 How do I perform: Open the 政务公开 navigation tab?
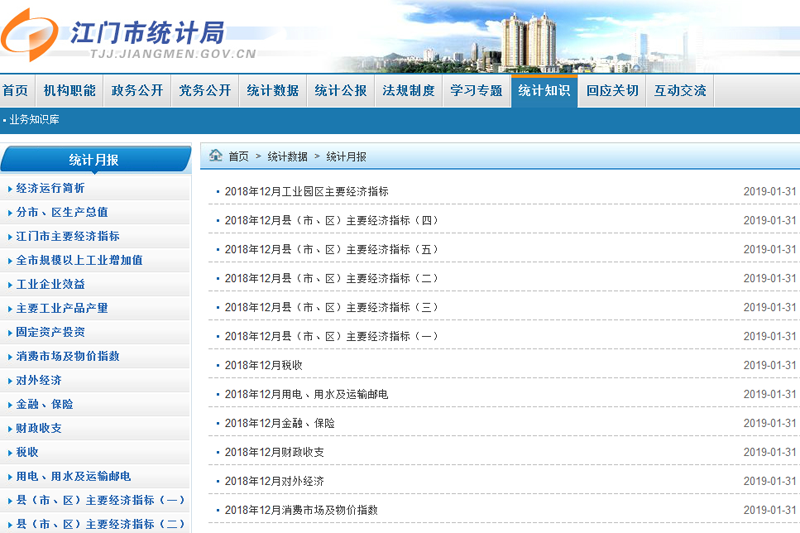[137, 91]
